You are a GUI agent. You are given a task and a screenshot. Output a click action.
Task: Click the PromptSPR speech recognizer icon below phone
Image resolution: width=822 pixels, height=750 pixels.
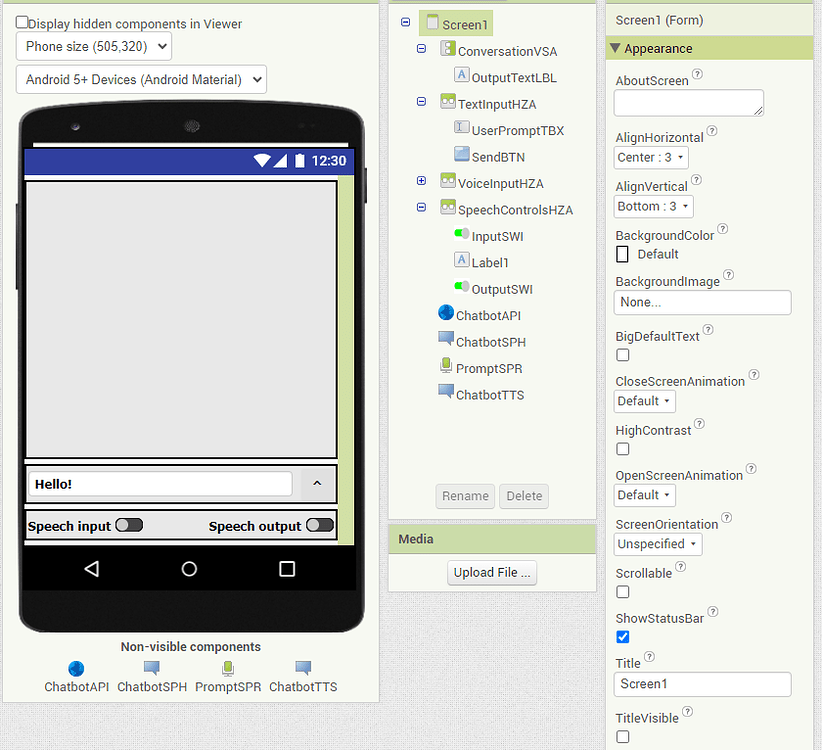[227, 668]
